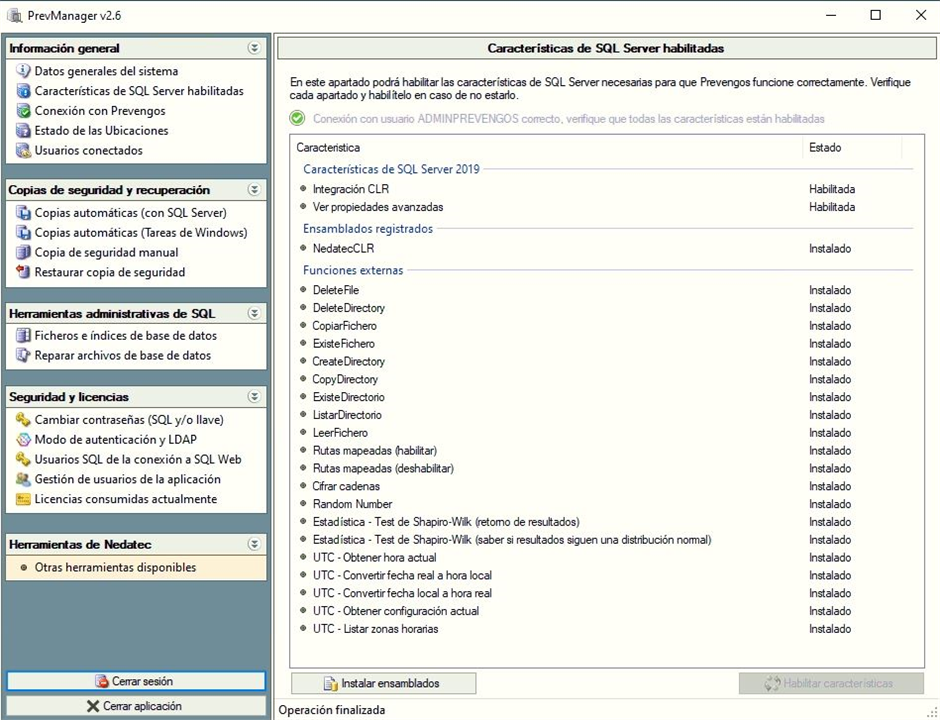The image size is (940, 720).
Task: Click the Estado de las Ubicaciones icon
Action: (23, 131)
